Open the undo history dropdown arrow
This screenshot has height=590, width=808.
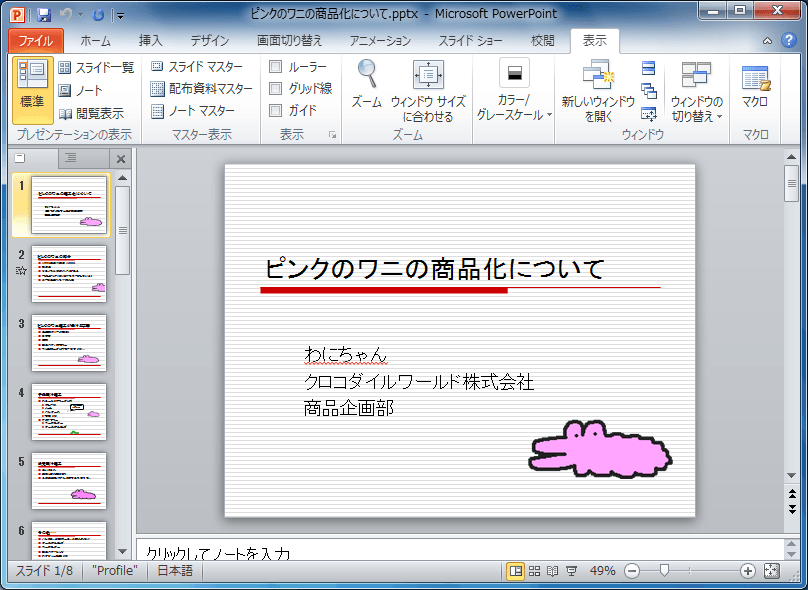coord(80,15)
